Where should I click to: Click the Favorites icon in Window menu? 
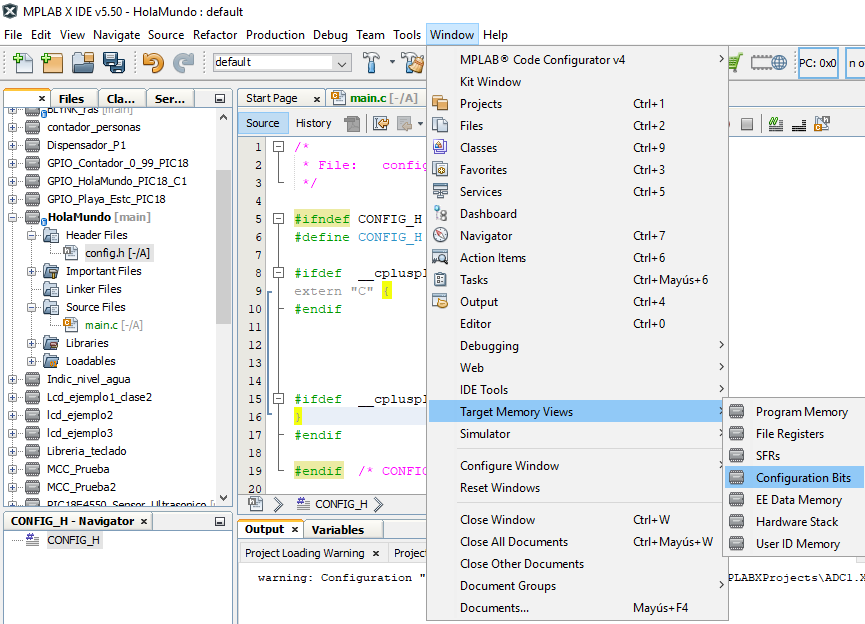coord(440,169)
